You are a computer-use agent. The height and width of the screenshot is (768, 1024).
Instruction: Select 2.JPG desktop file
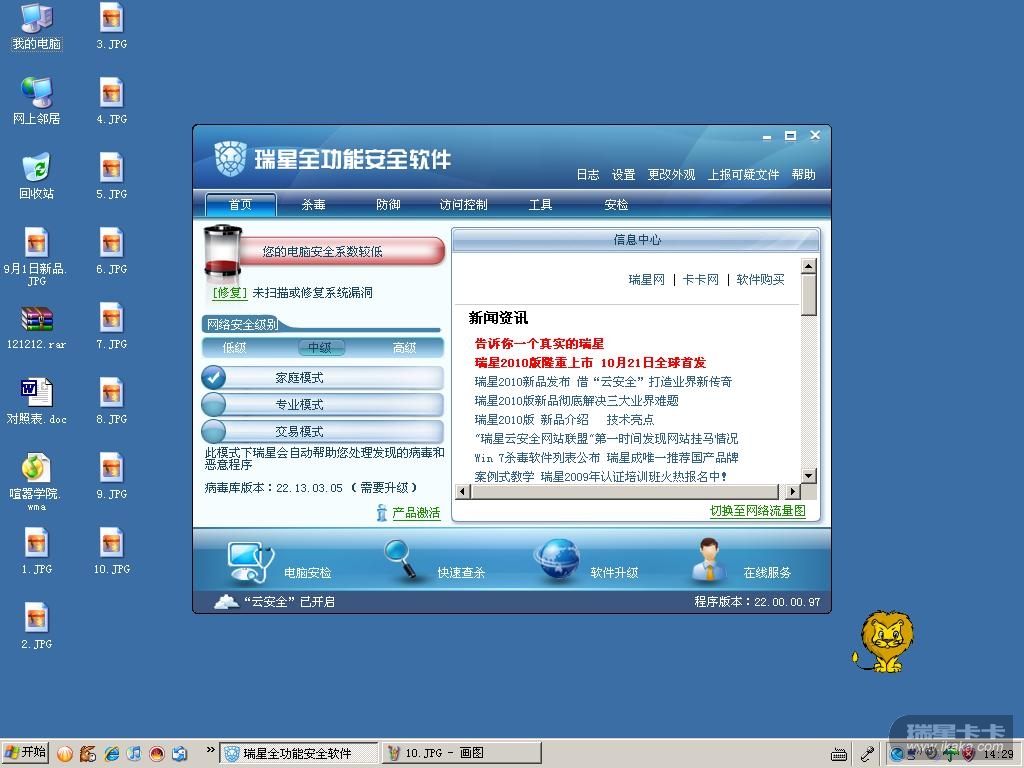click(37, 627)
